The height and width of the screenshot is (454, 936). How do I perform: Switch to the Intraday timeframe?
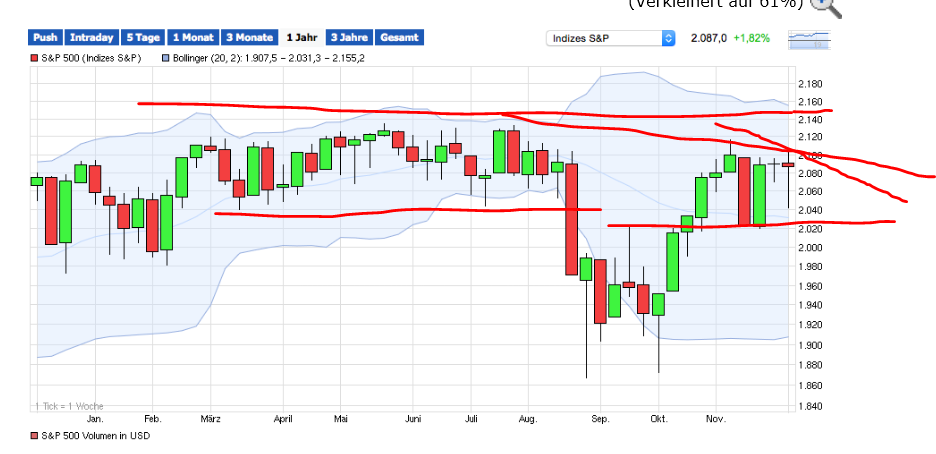point(92,38)
